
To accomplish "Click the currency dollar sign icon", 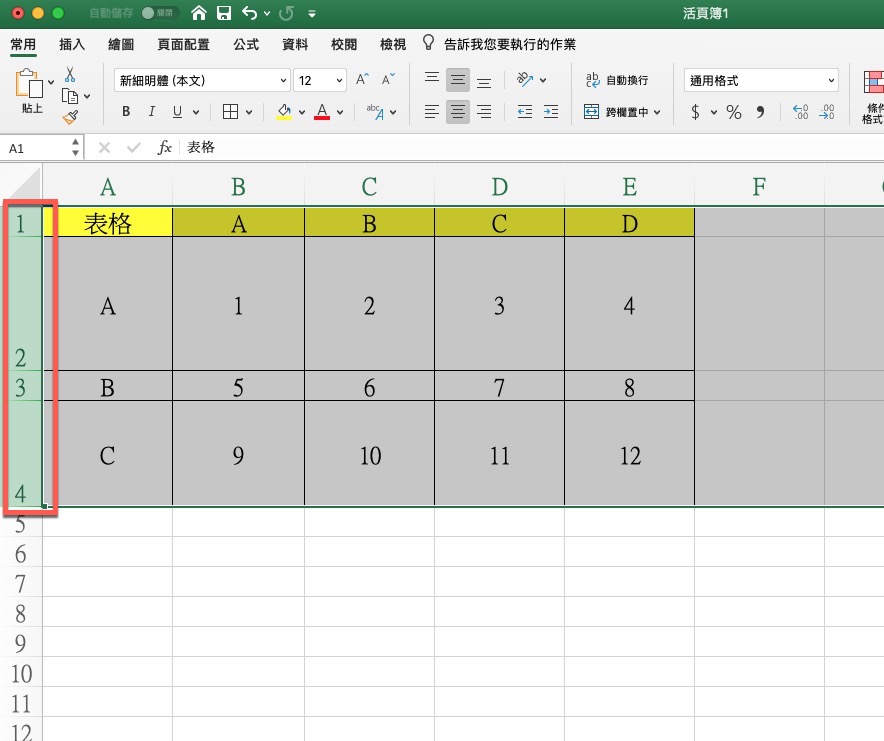I will pyautogui.click(x=696, y=112).
